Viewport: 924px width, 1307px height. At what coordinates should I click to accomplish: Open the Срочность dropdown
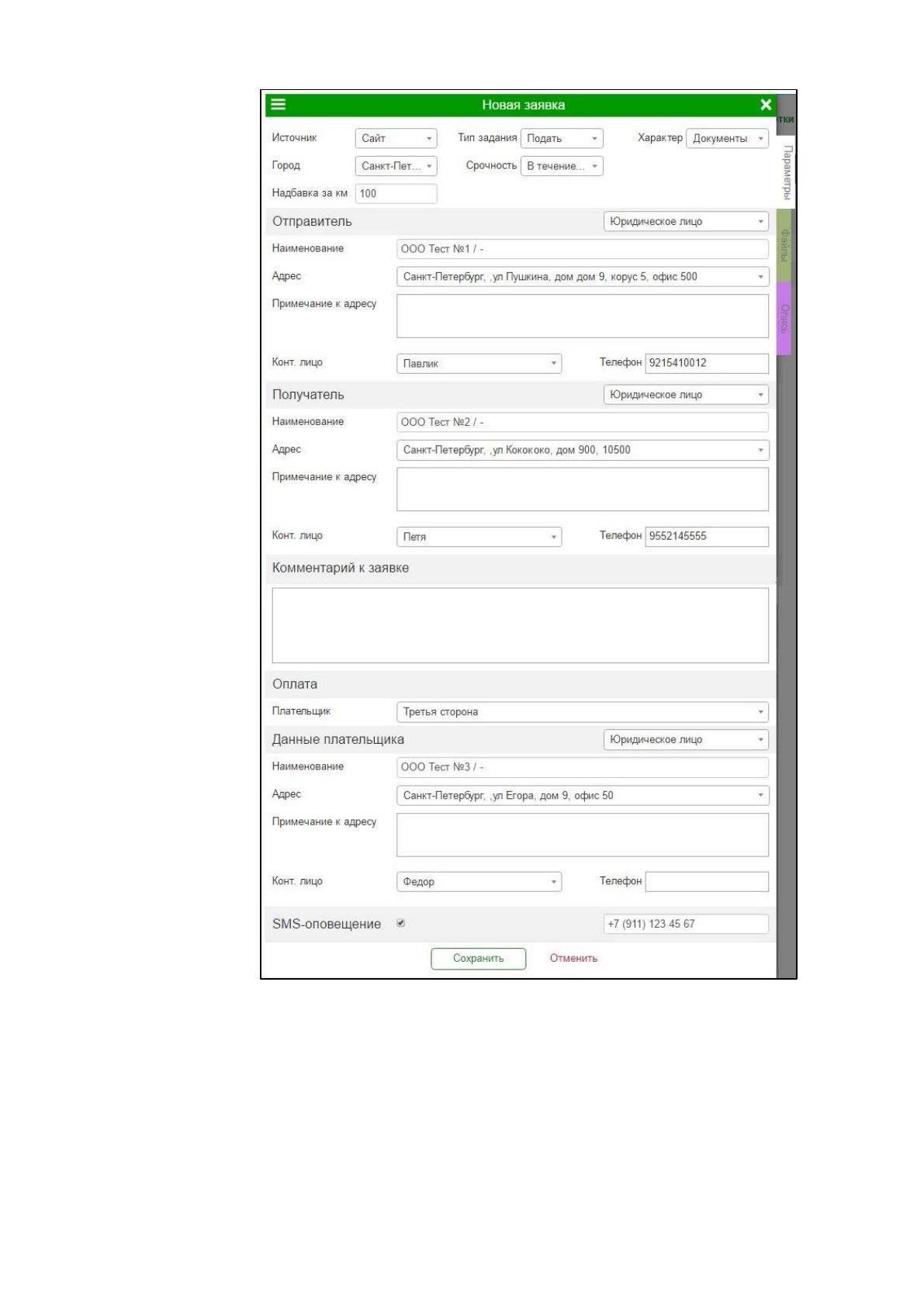562,166
